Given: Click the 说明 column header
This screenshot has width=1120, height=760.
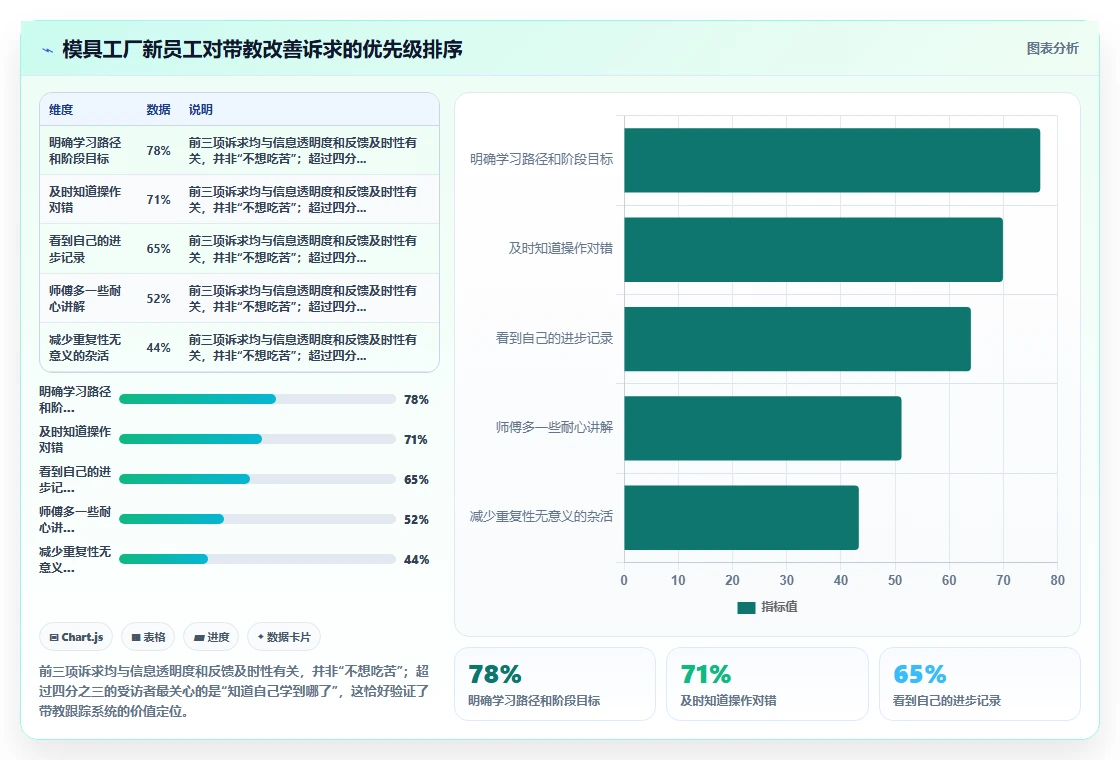Looking at the screenshot, I should (201, 110).
